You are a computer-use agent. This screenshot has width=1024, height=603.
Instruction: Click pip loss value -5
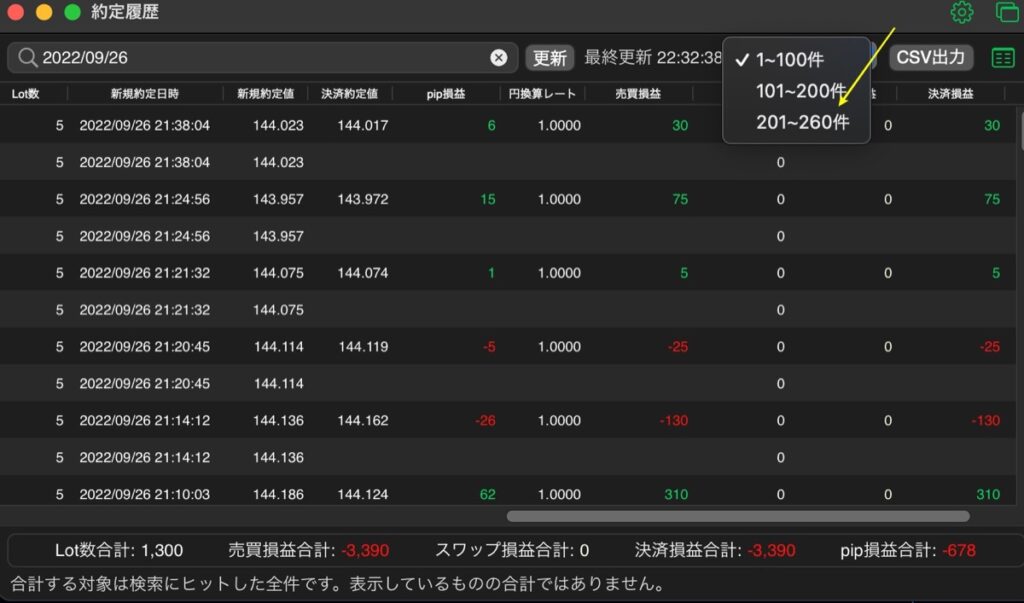click(x=488, y=347)
